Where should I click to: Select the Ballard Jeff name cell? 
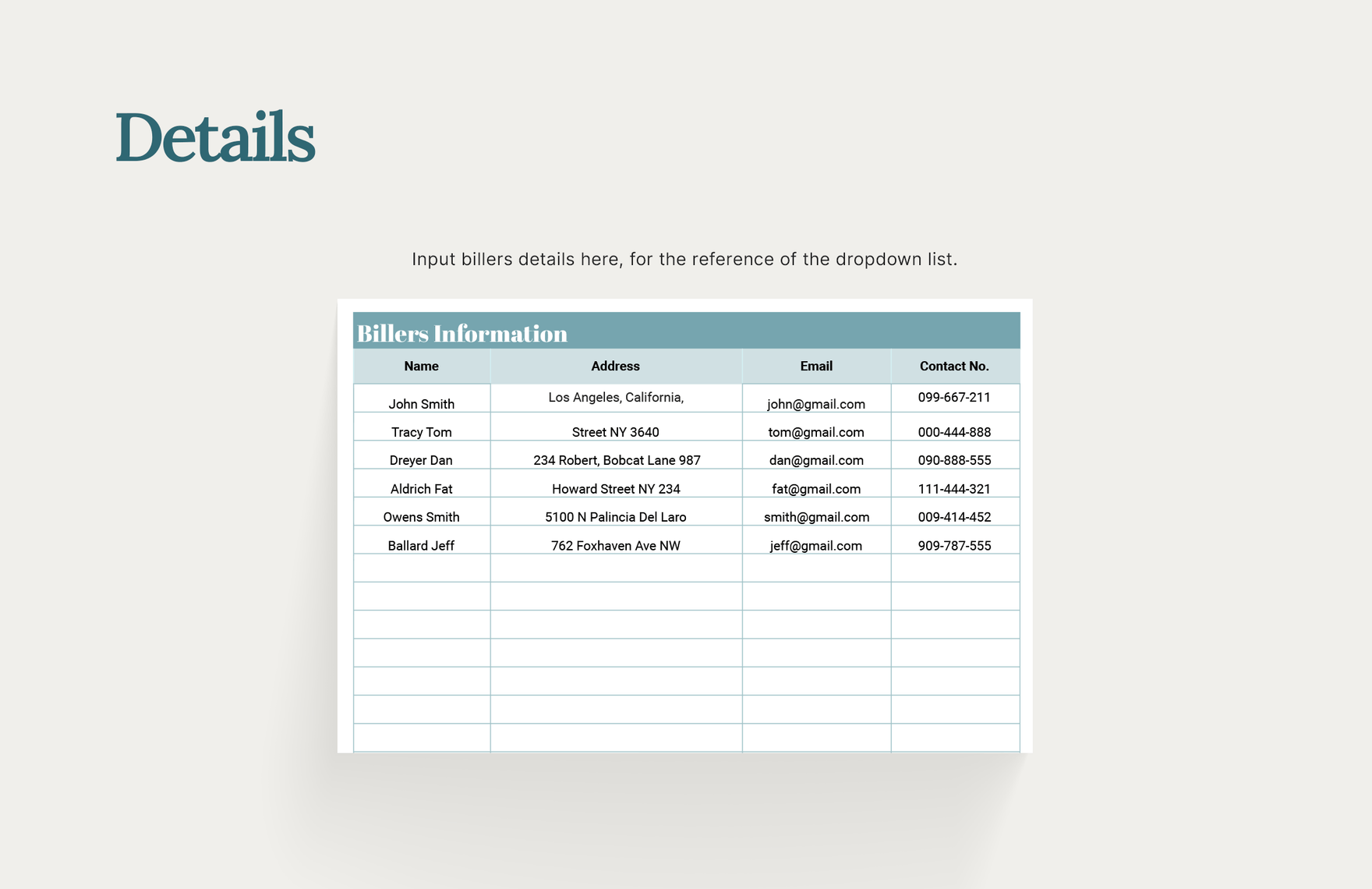(x=422, y=540)
